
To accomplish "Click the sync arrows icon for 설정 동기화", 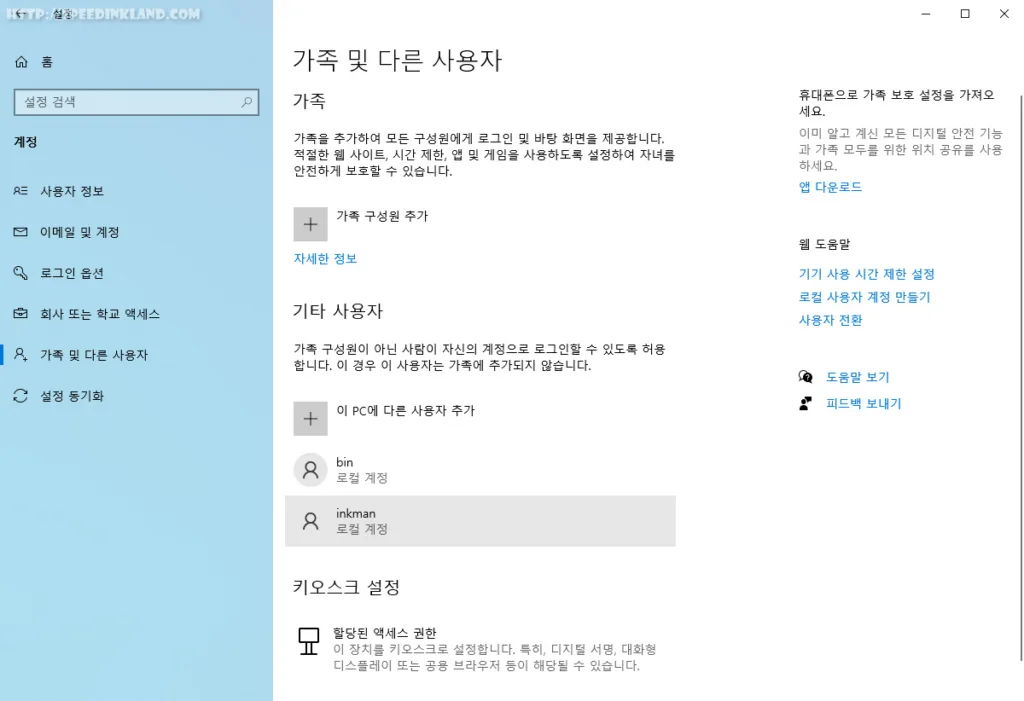I will [20, 396].
